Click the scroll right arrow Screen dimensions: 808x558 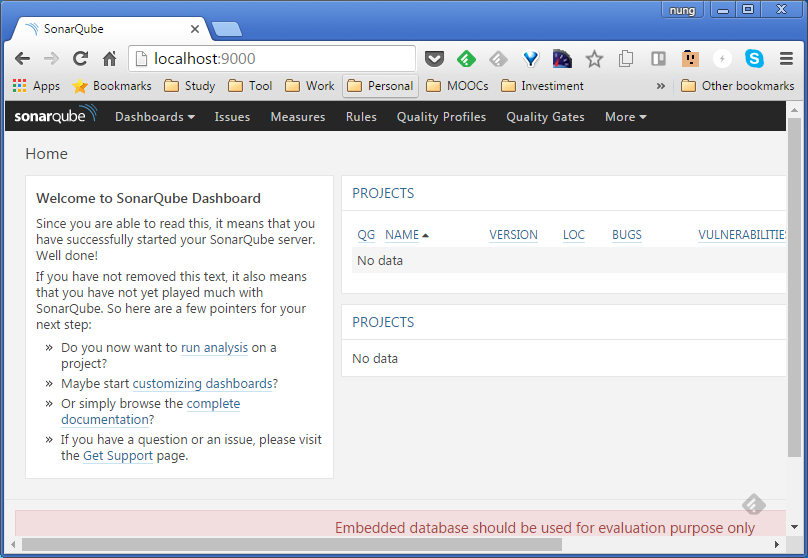[x=777, y=544]
